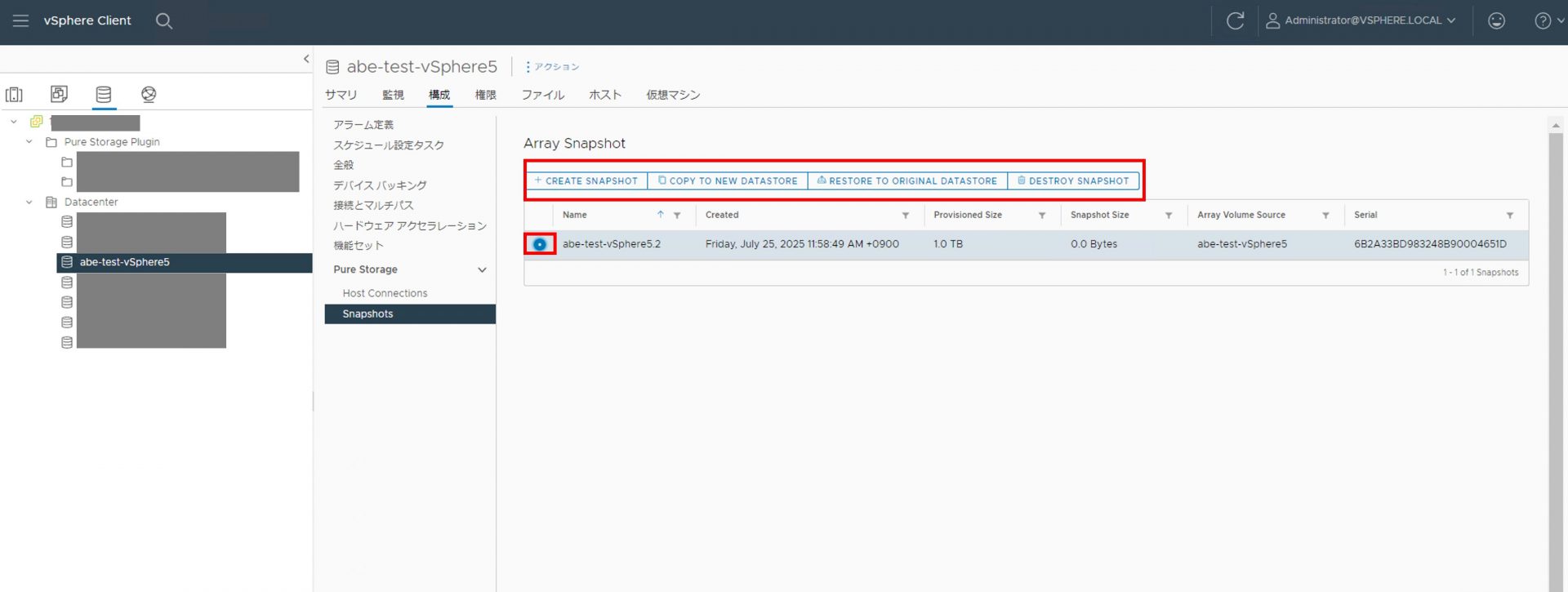Switch to the 仮想マシン tab
The image size is (1568, 592).
point(673,95)
